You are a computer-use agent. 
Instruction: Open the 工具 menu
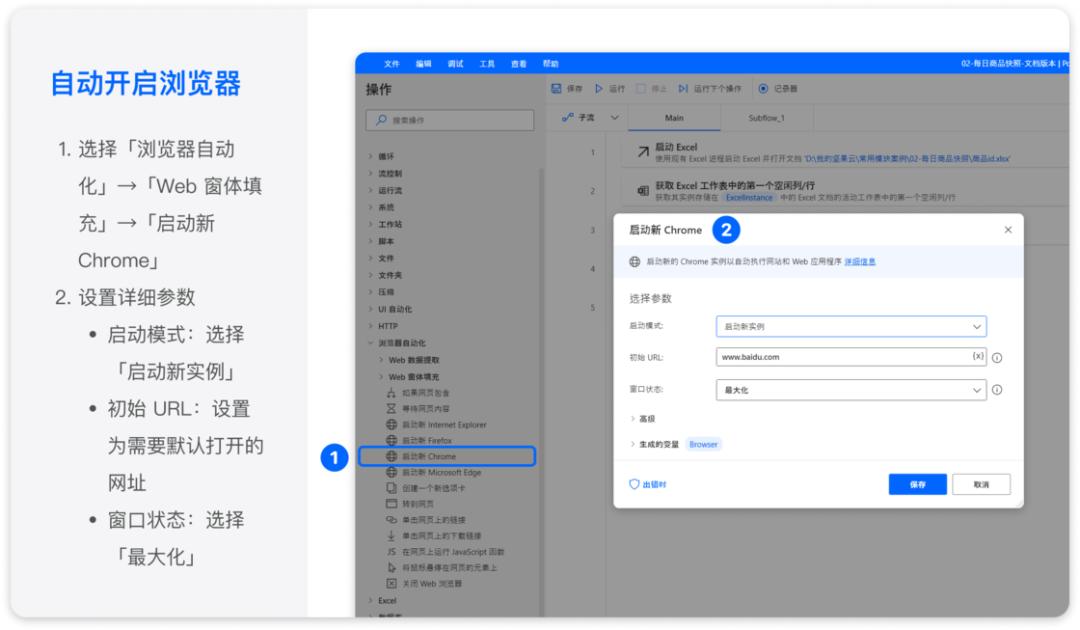tap(487, 63)
